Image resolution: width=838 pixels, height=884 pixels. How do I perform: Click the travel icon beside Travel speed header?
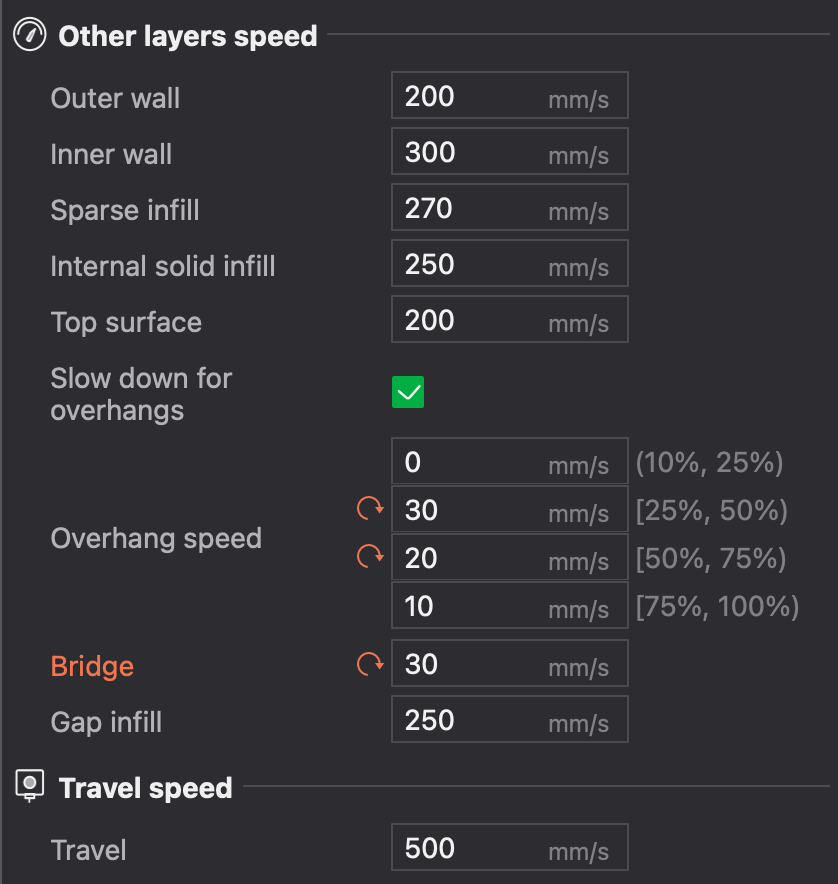[x=28, y=784]
